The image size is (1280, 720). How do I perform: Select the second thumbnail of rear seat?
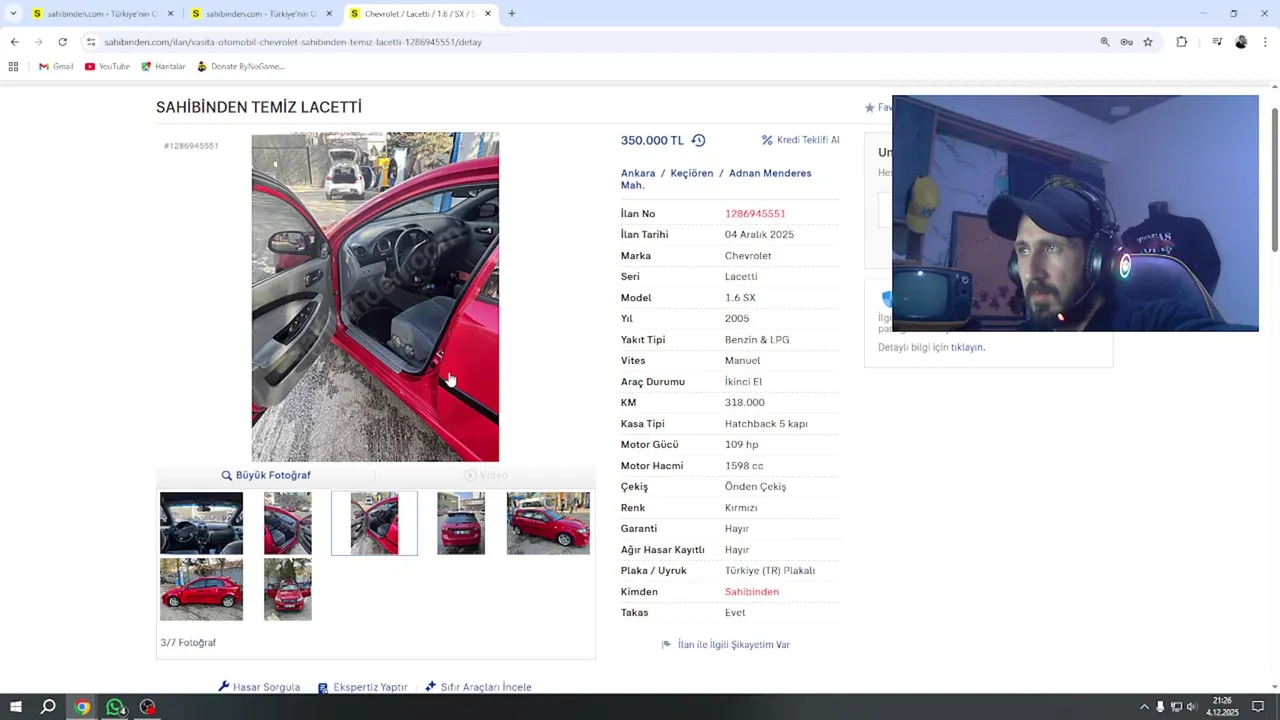(288, 523)
